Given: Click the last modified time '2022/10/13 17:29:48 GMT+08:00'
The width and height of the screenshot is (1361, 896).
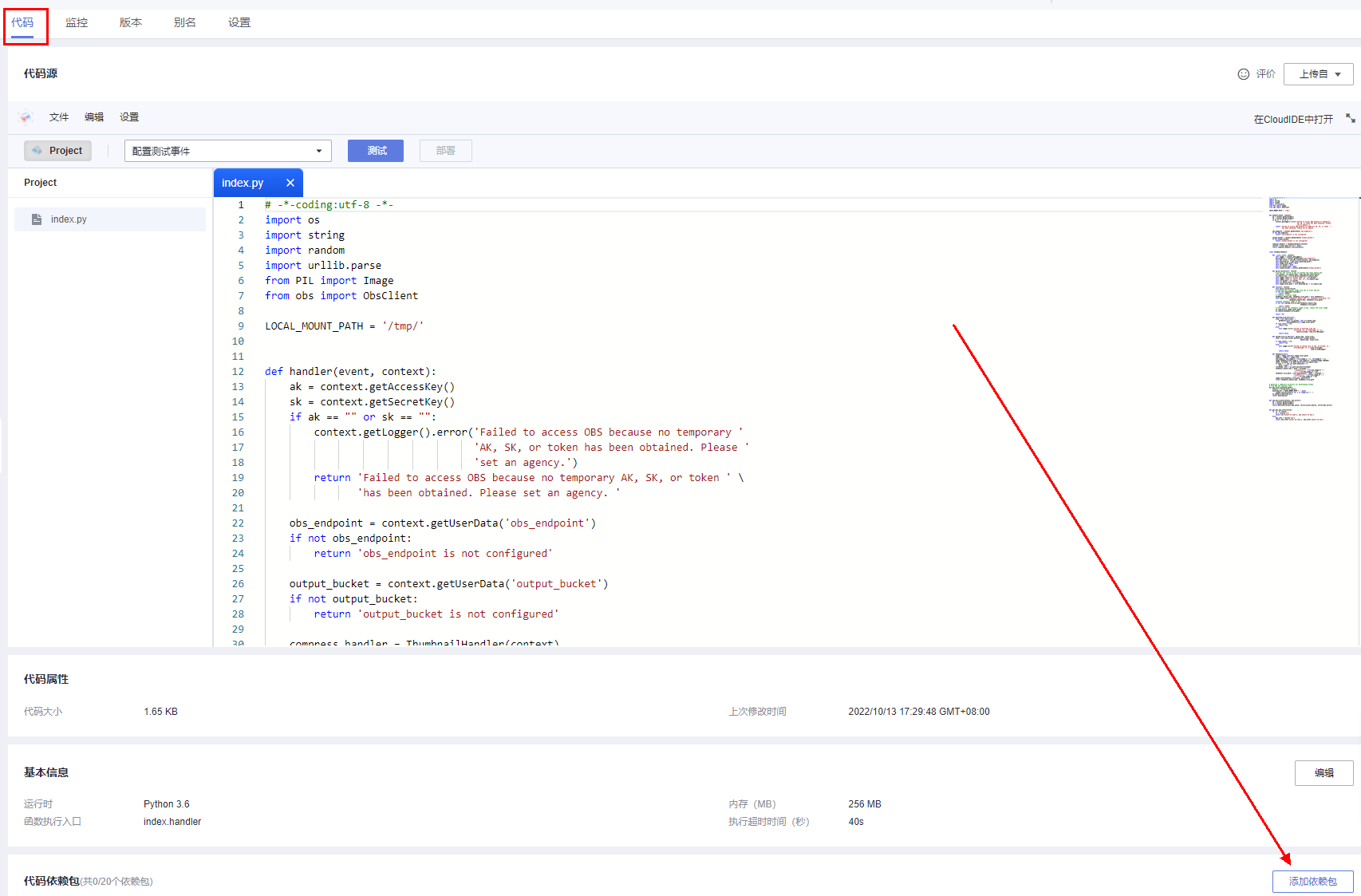Looking at the screenshot, I should (919, 712).
